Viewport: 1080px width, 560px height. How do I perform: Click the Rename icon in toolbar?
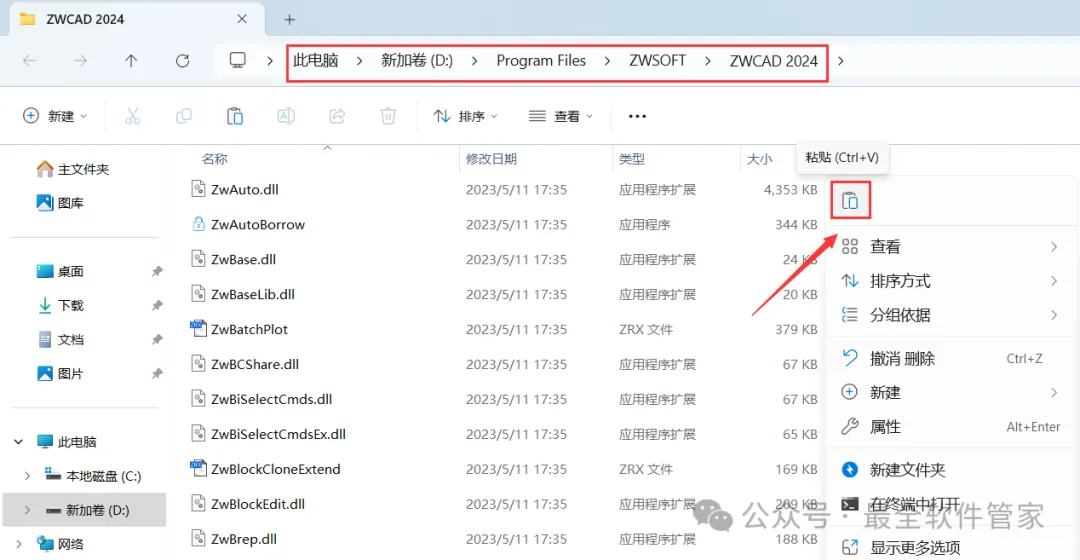pyautogui.click(x=286, y=116)
